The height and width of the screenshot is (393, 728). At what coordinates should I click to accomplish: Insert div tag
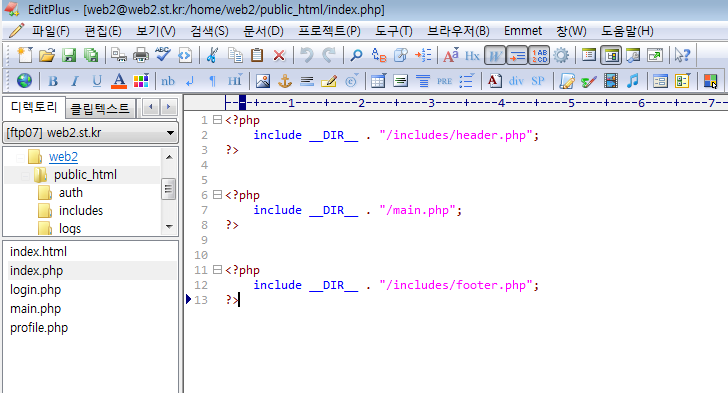pyautogui.click(x=516, y=81)
